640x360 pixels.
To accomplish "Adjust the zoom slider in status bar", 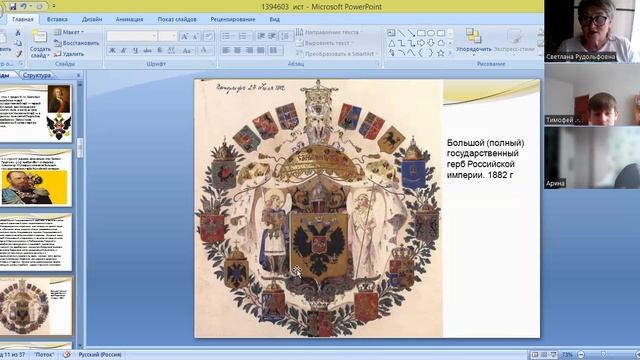I will 604,355.
